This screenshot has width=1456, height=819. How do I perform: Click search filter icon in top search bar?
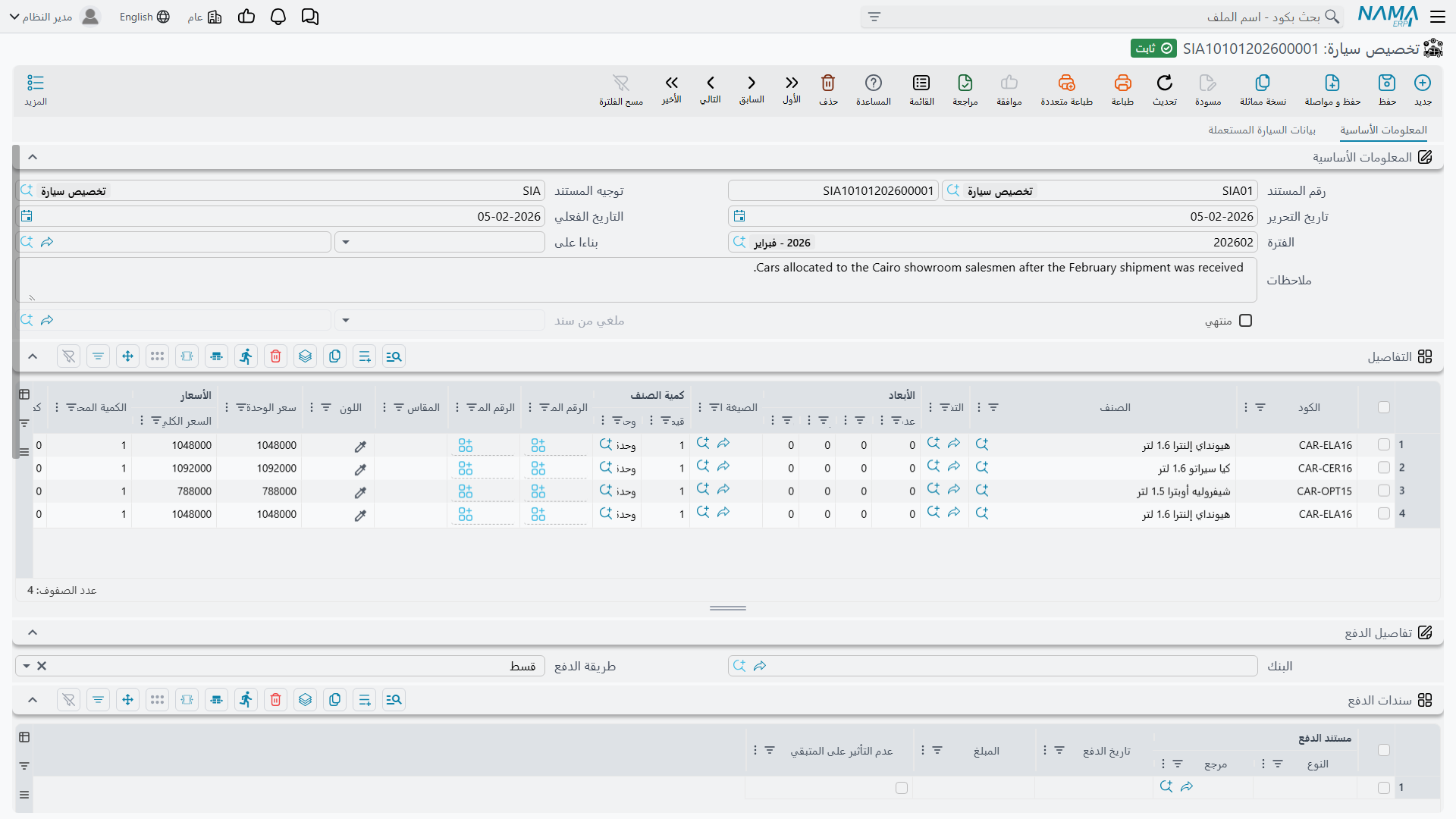(874, 17)
